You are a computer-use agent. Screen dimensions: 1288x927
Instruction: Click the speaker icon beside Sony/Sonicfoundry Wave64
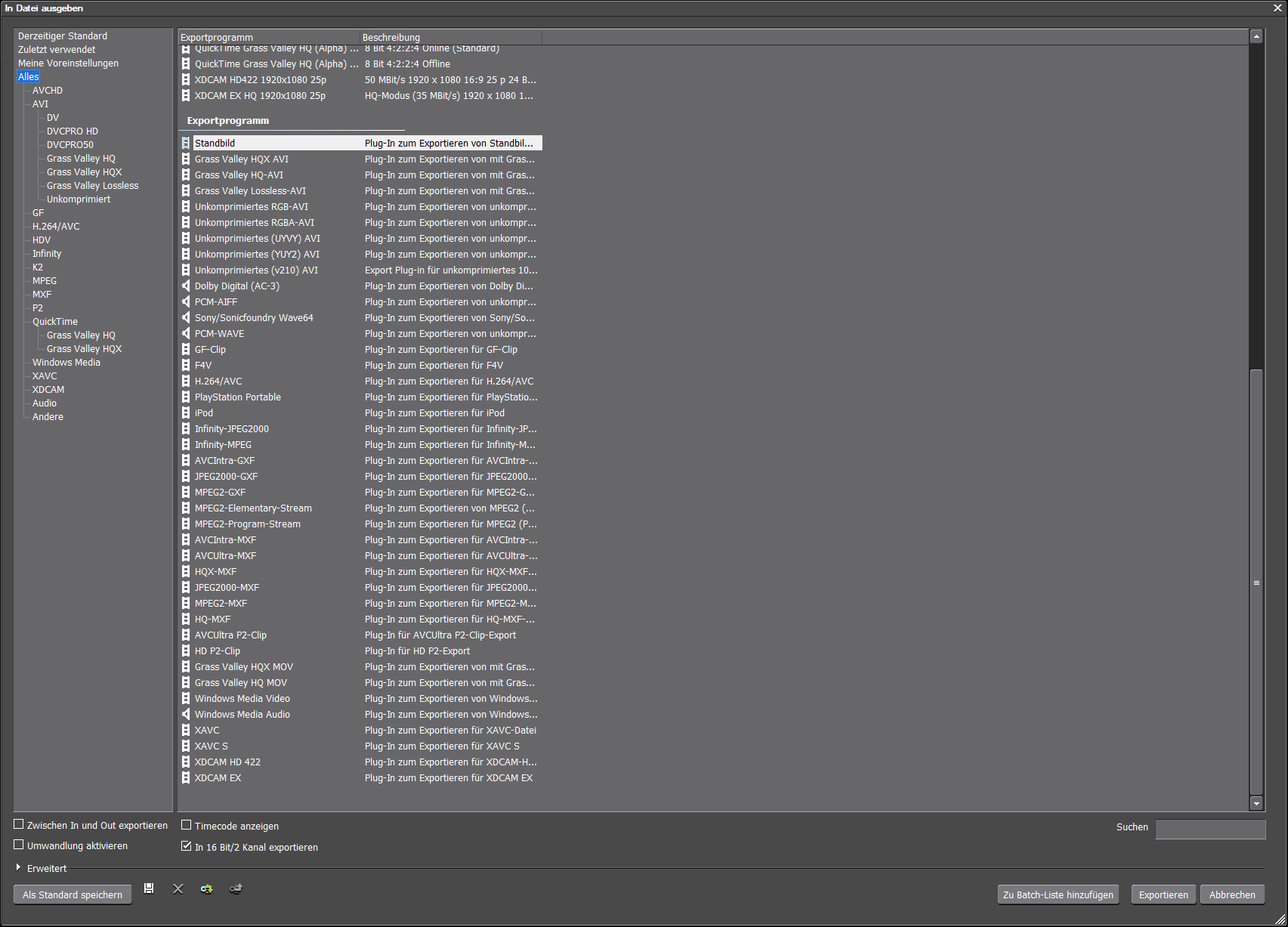pyautogui.click(x=186, y=317)
